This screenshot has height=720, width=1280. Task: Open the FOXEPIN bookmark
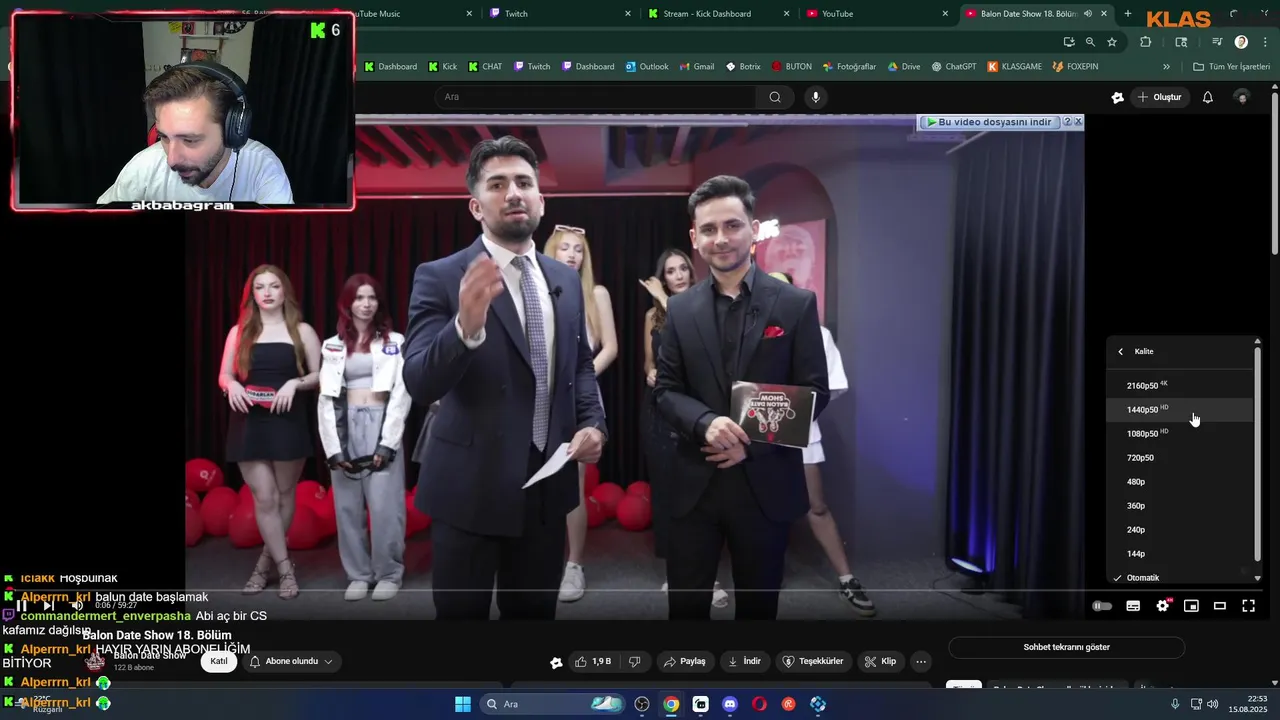coord(1075,67)
